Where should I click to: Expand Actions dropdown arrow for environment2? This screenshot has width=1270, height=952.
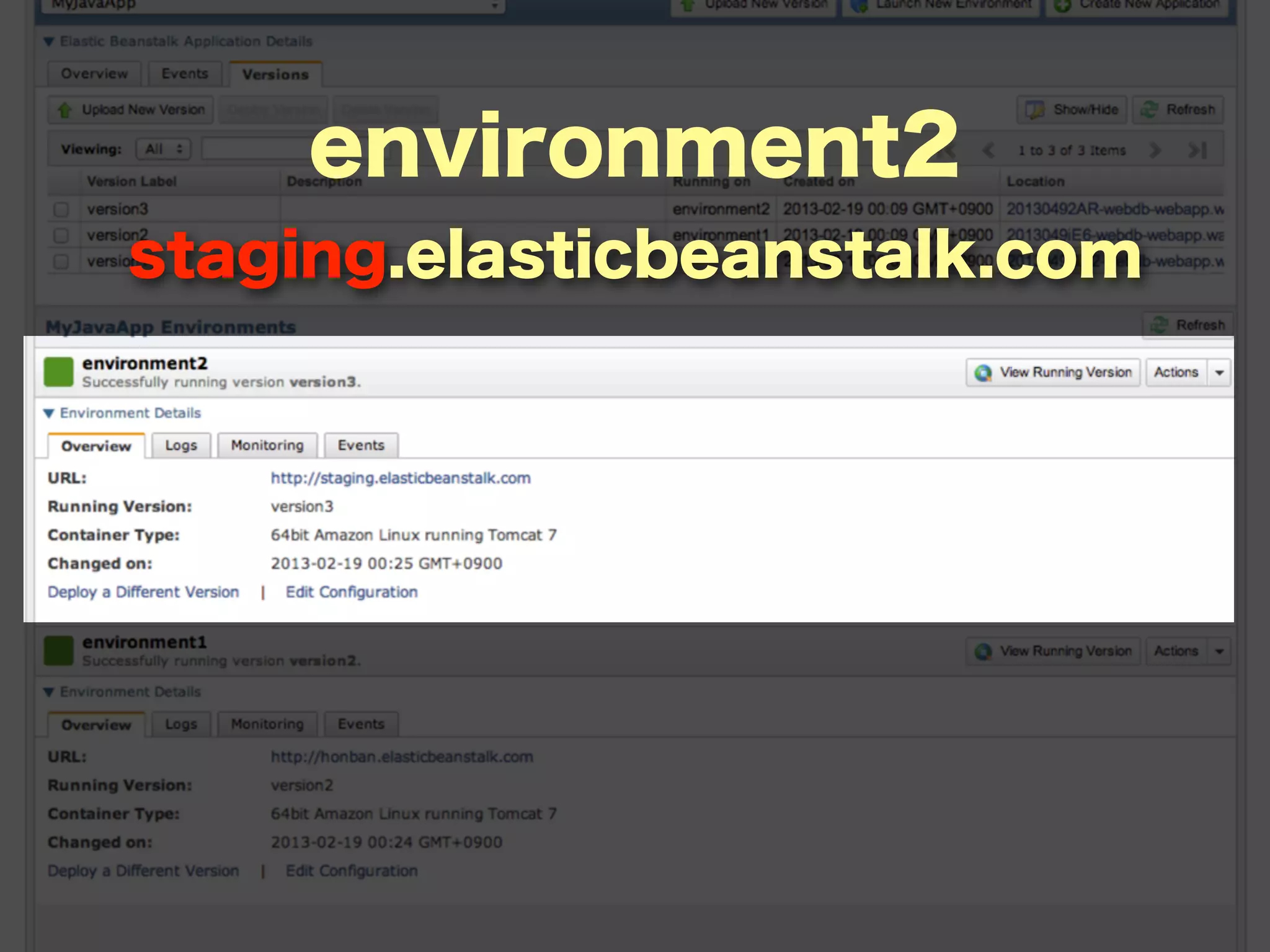pyautogui.click(x=1219, y=372)
